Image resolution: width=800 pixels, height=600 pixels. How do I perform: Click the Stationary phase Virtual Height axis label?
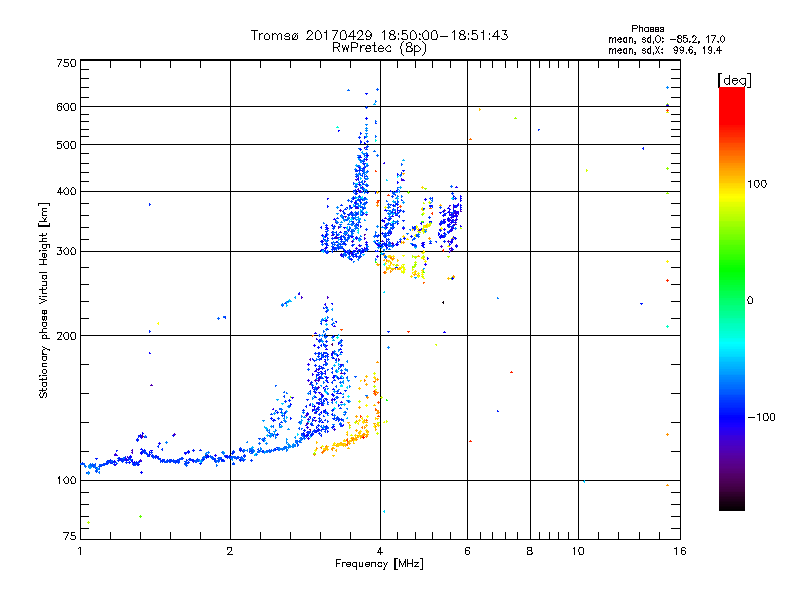coord(44,300)
